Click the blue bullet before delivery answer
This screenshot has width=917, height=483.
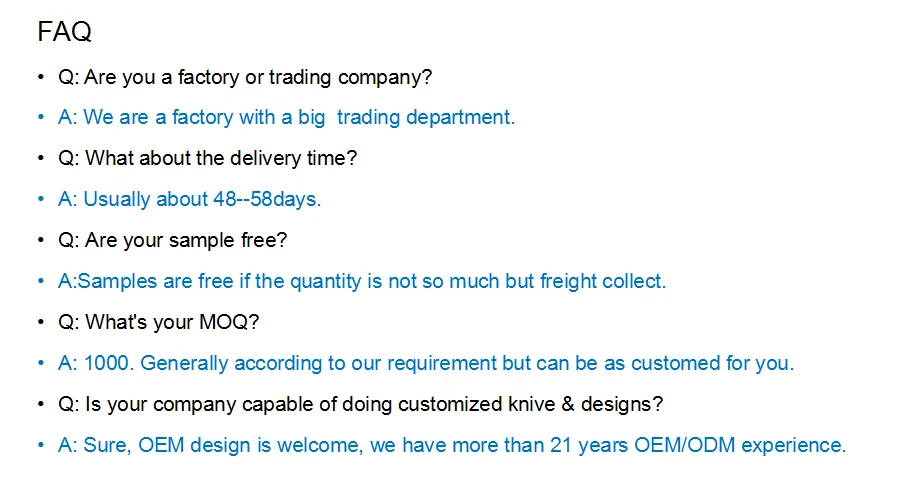40,199
